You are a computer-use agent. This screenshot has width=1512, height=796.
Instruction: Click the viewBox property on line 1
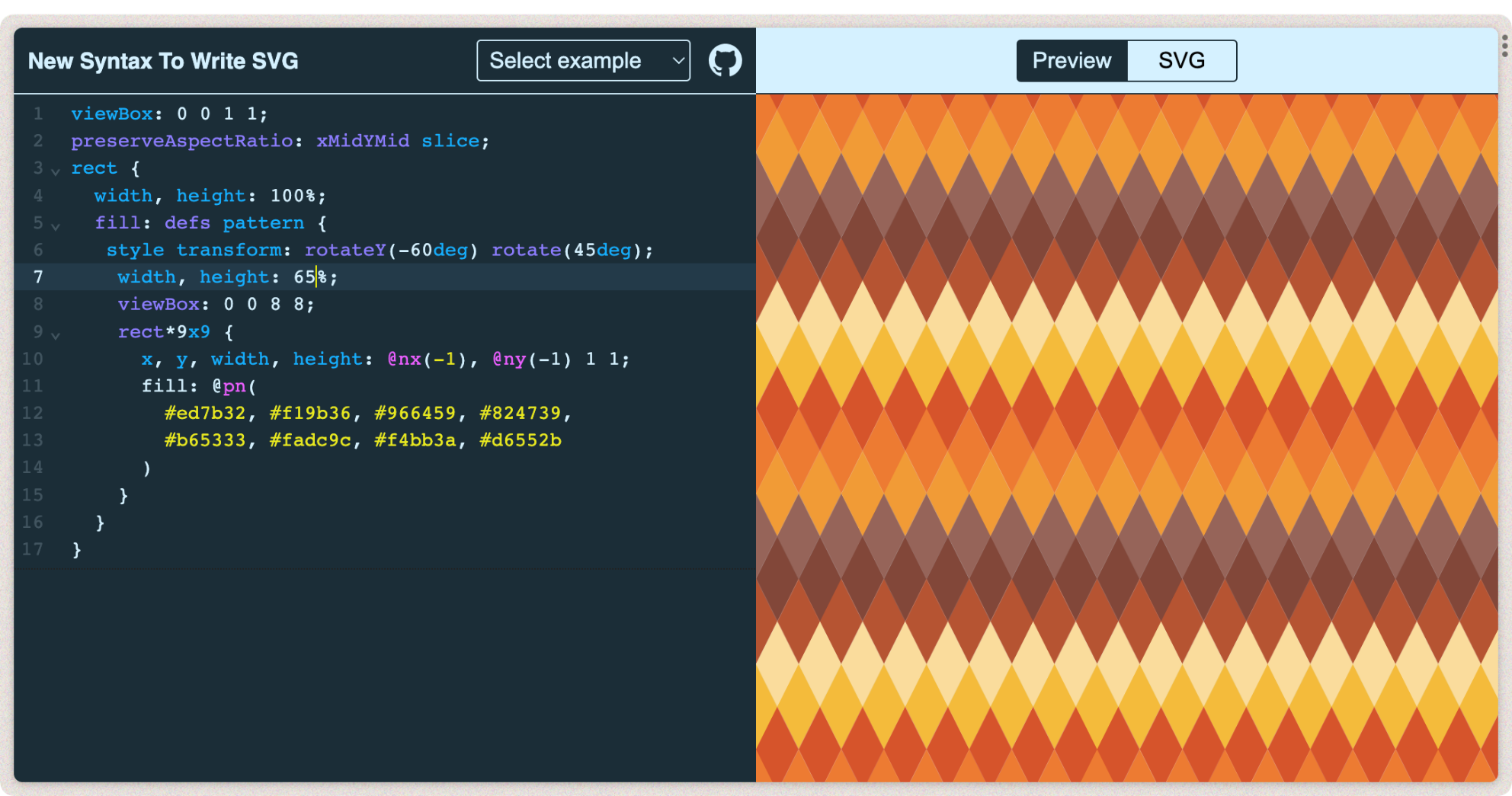[112, 113]
